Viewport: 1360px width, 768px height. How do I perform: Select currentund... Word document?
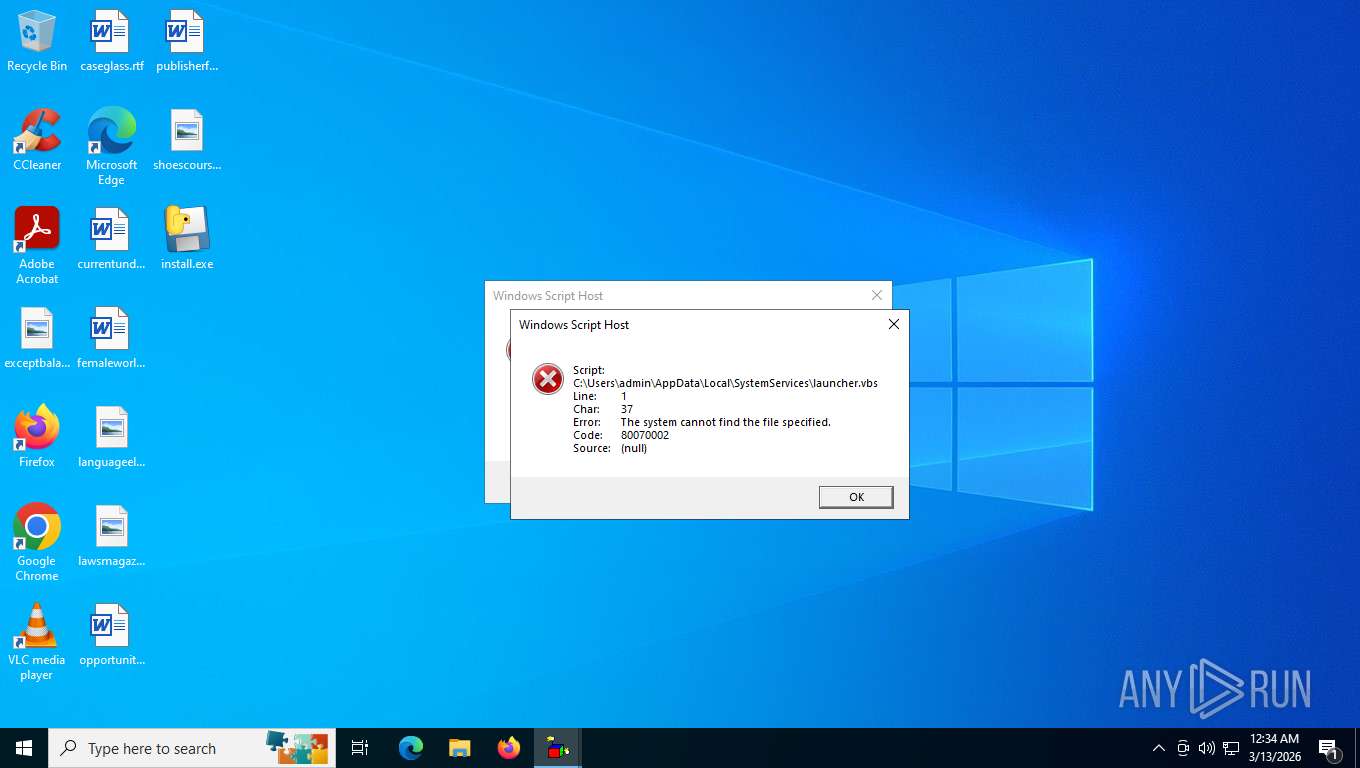[x=111, y=239]
